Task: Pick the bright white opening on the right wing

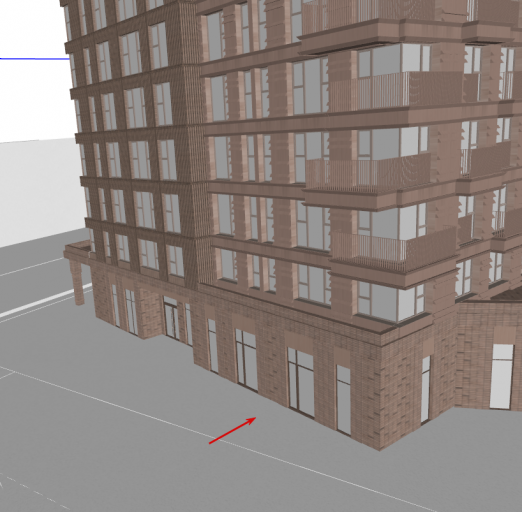Action: [502, 377]
